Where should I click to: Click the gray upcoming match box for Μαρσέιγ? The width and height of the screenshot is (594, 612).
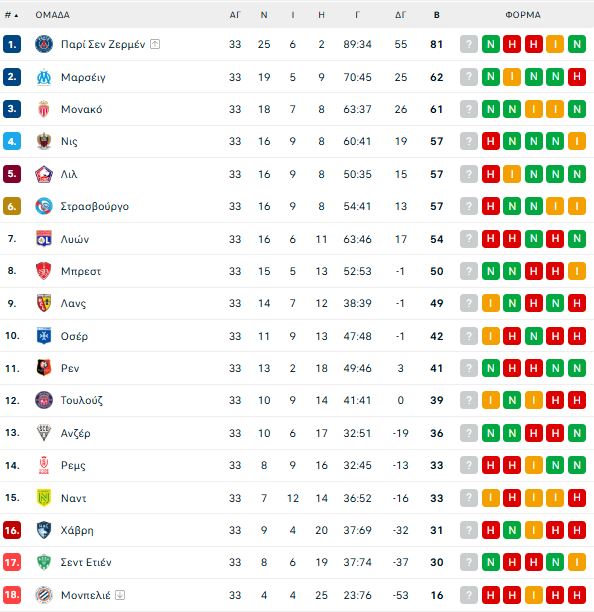point(469,77)
